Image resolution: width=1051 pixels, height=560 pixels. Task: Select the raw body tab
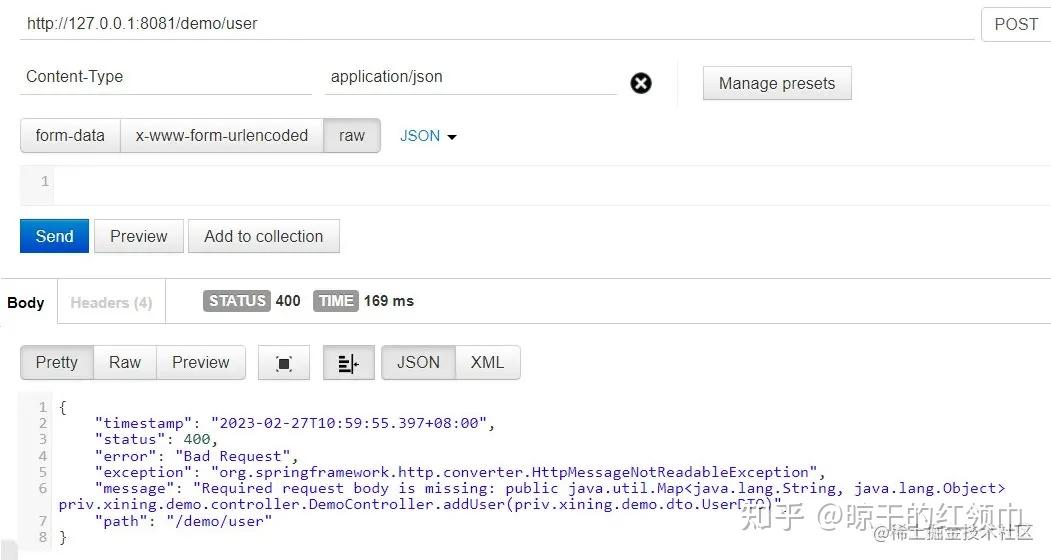click(352, 135)
